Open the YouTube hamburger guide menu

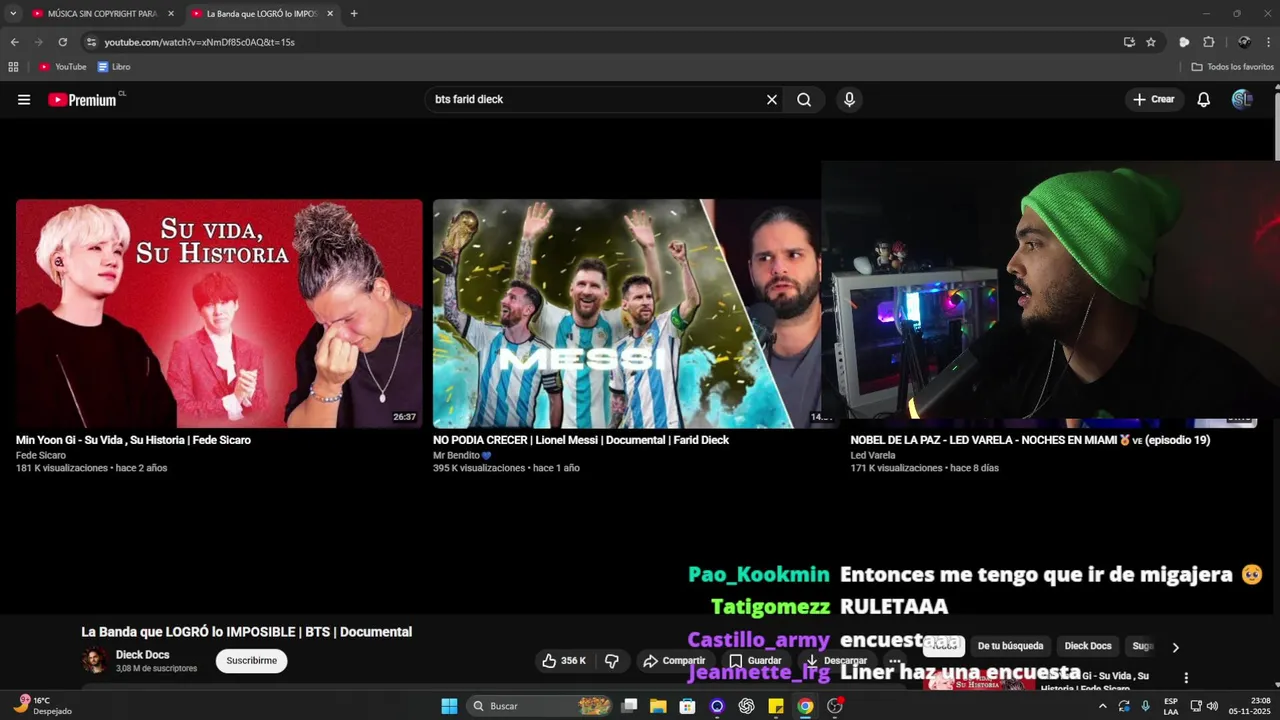24,100
